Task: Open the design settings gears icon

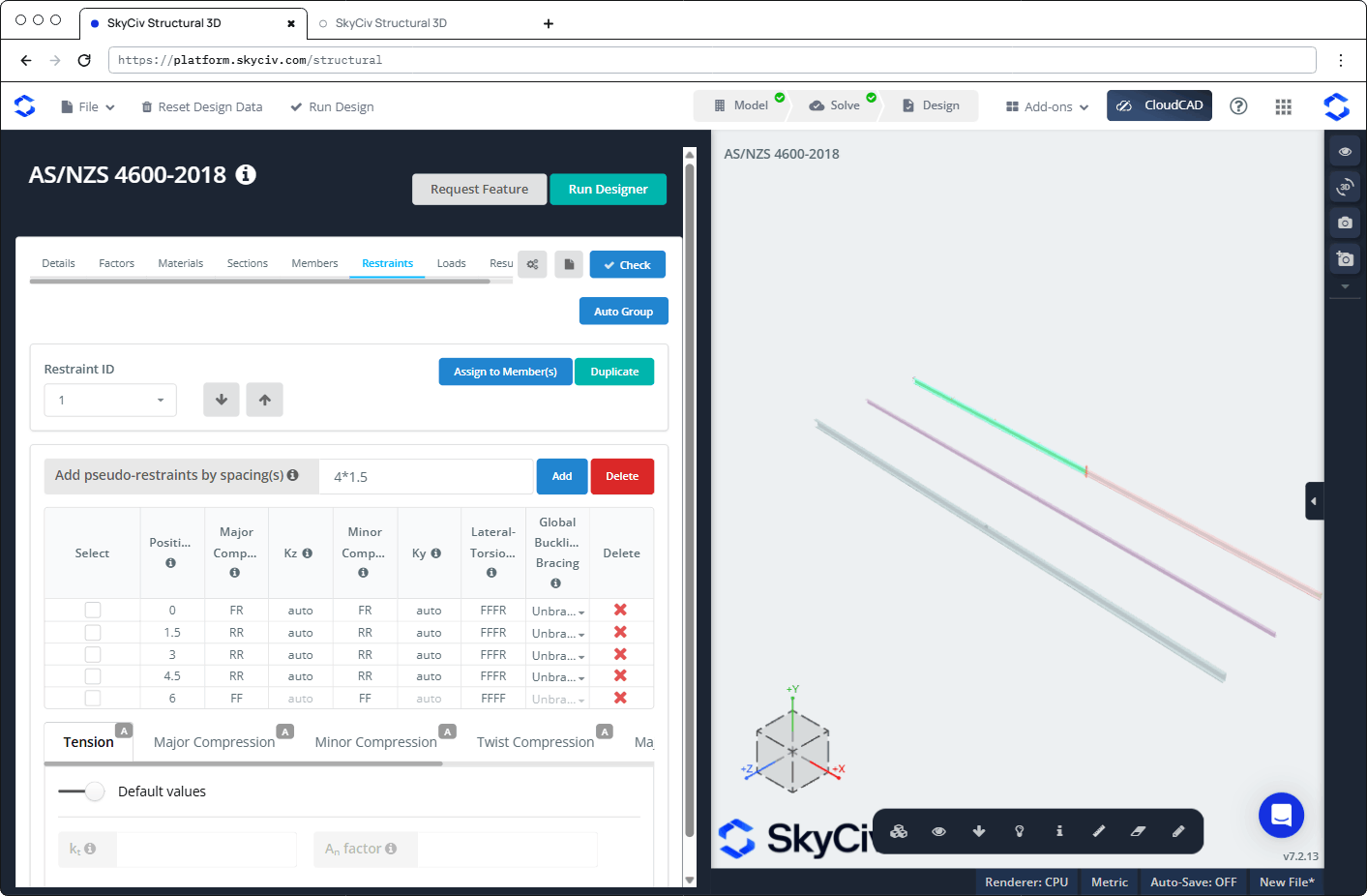Action: (533, 264)
